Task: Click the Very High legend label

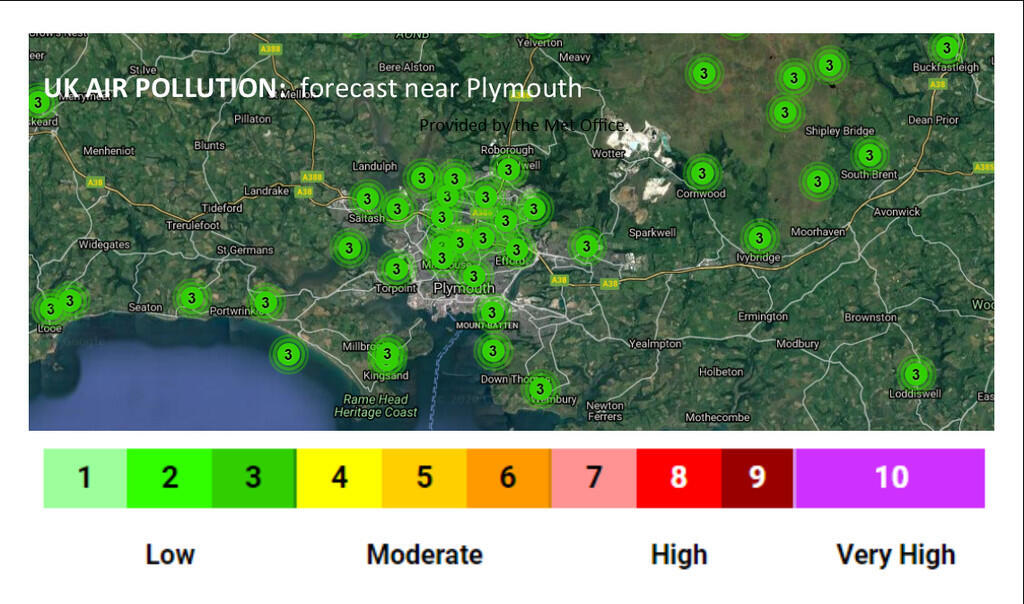Action: 895,555
